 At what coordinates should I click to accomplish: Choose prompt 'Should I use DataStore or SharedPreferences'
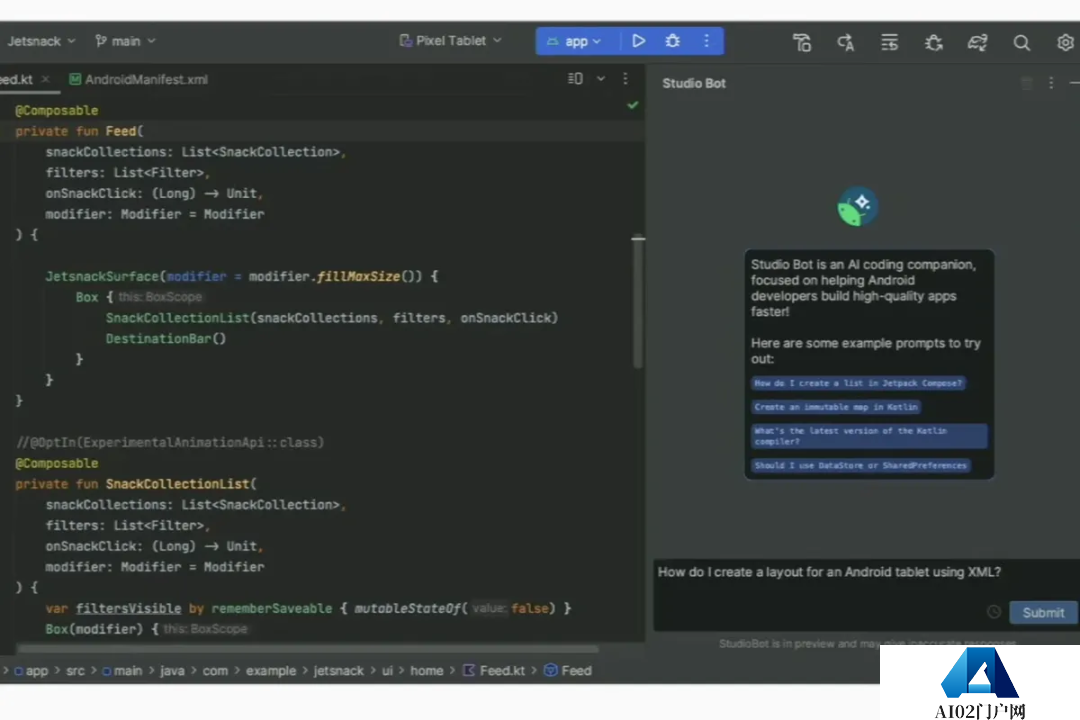[x=860, y=466]
